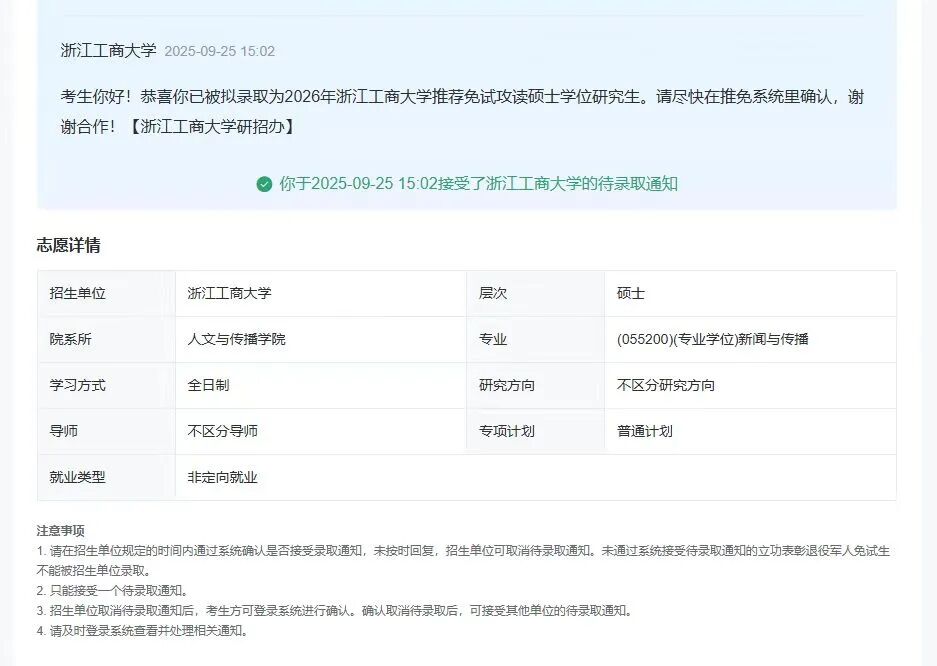The image size is (937, 666).
Task: Click the 普通计划 special plan value
Action: (x=645, y=432)
